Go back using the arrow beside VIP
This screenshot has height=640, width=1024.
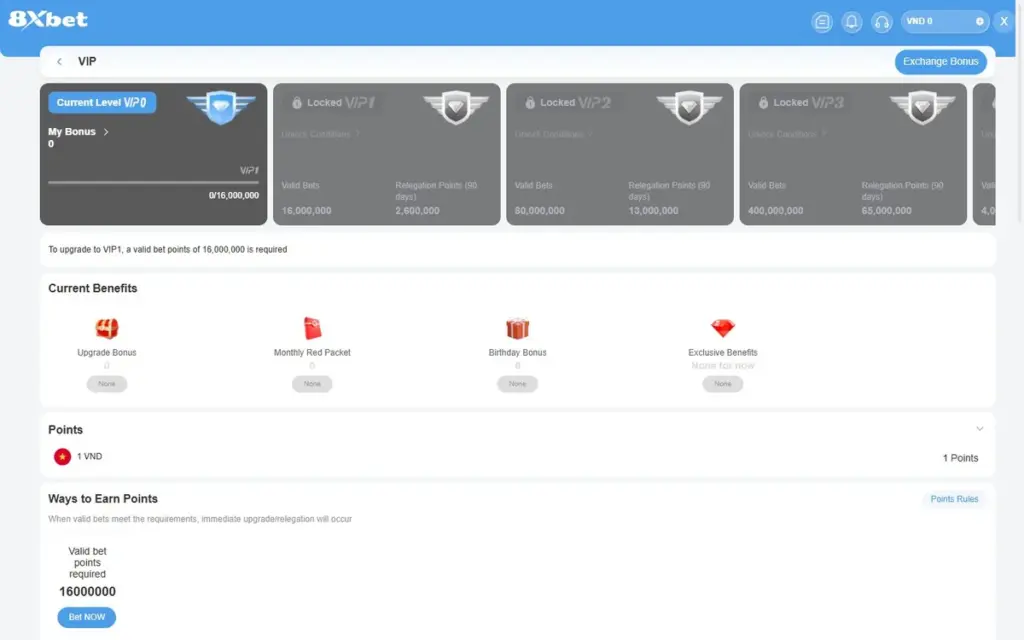pyautogui.click(x=59, y=61)
